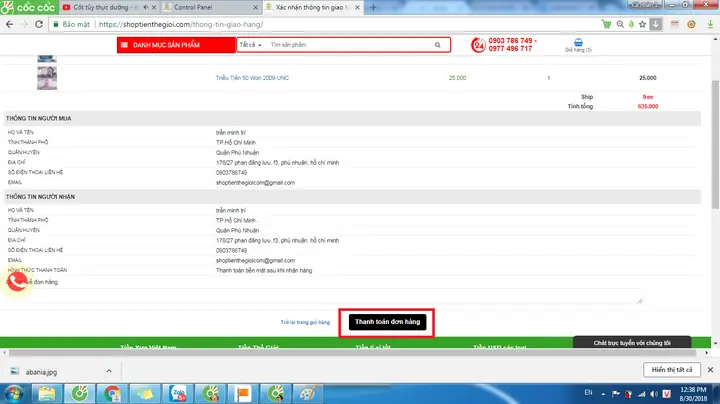Click the address bar URL field
This screenshot has height=404, width=720.
pos(321,24)
